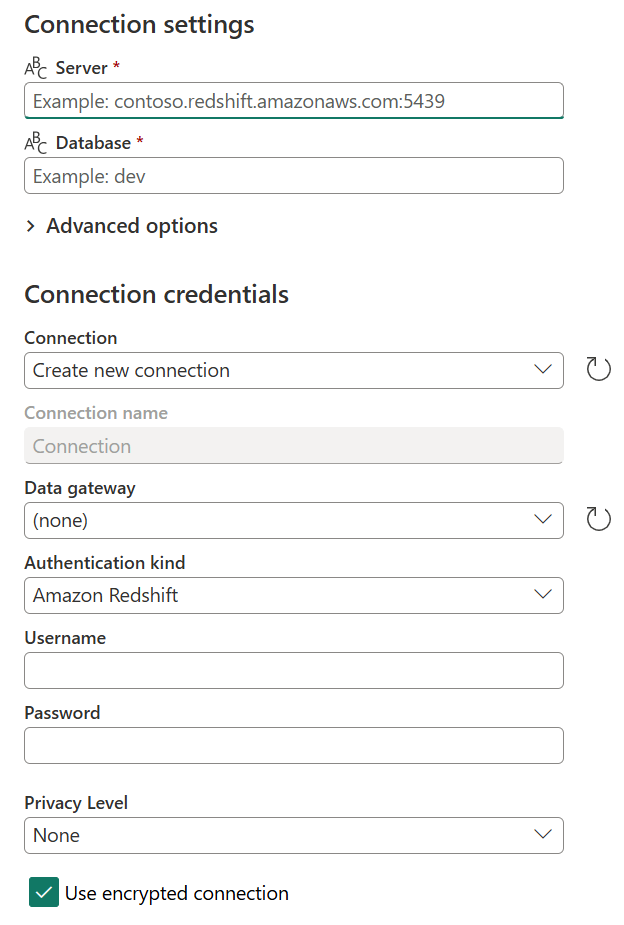The height and width of the screenshot is (925, 624).
Task: Refresh the Data gateway list
Action: tap(598, 519)
